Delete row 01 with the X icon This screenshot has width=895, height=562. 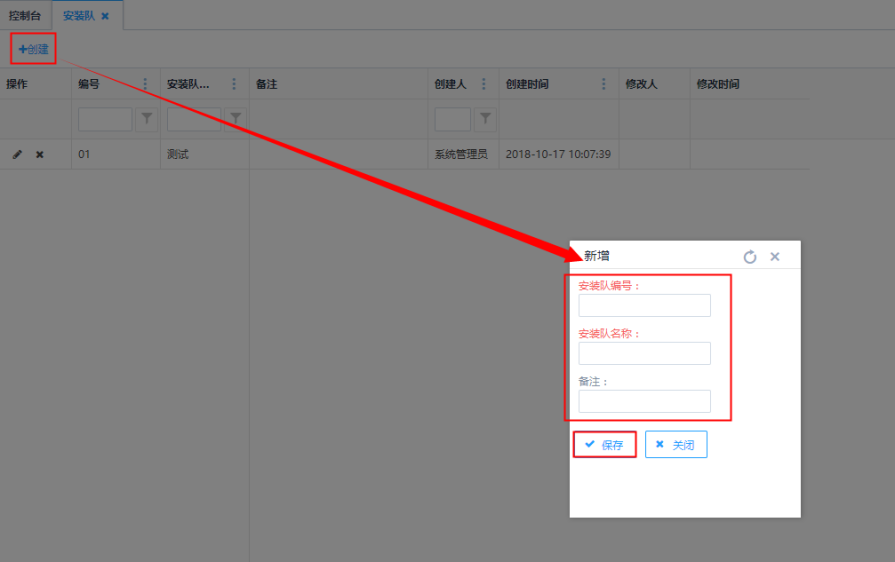pos(40,155)
